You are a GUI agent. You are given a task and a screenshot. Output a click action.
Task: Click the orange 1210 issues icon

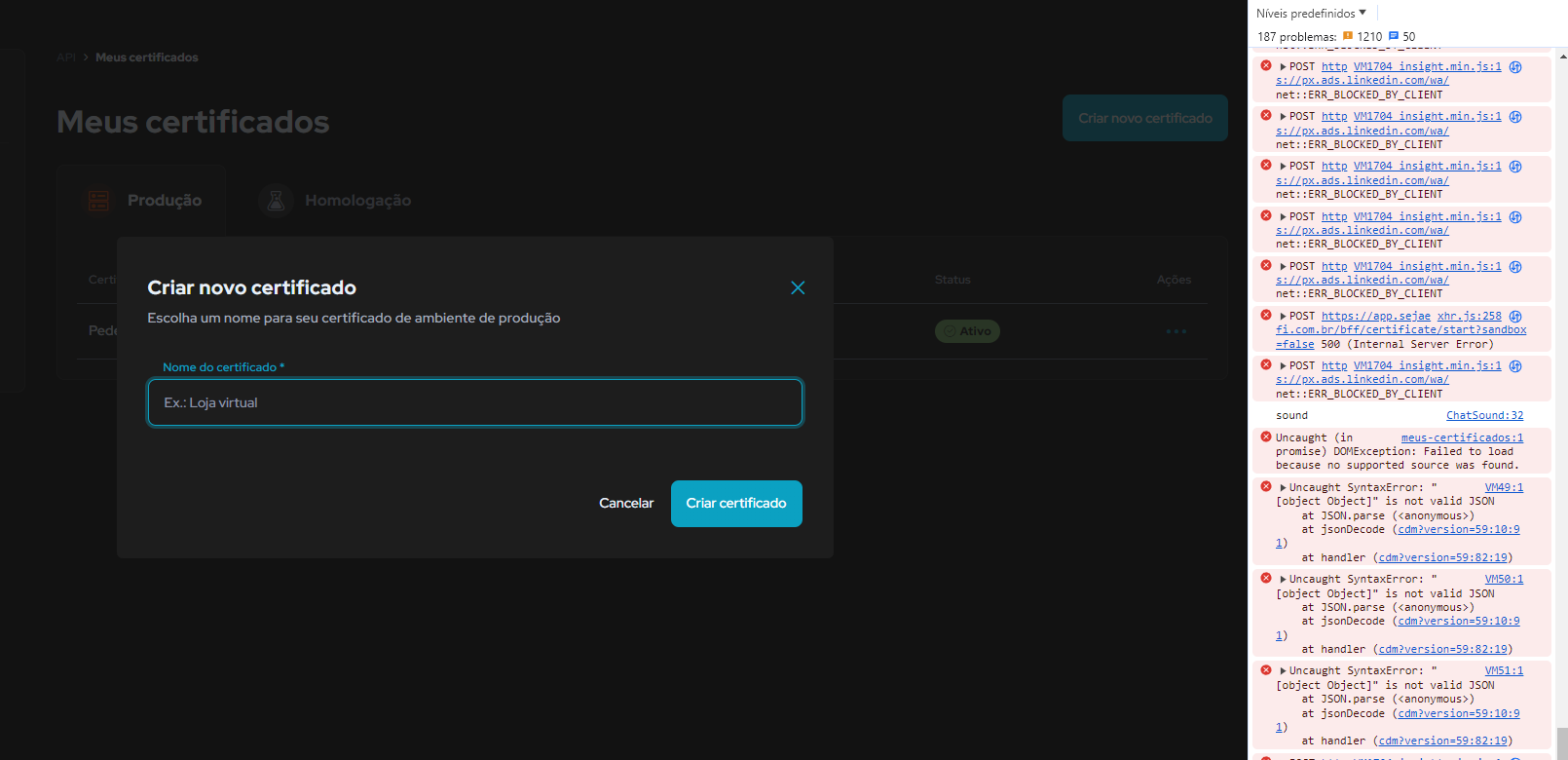coord(1348,36)
